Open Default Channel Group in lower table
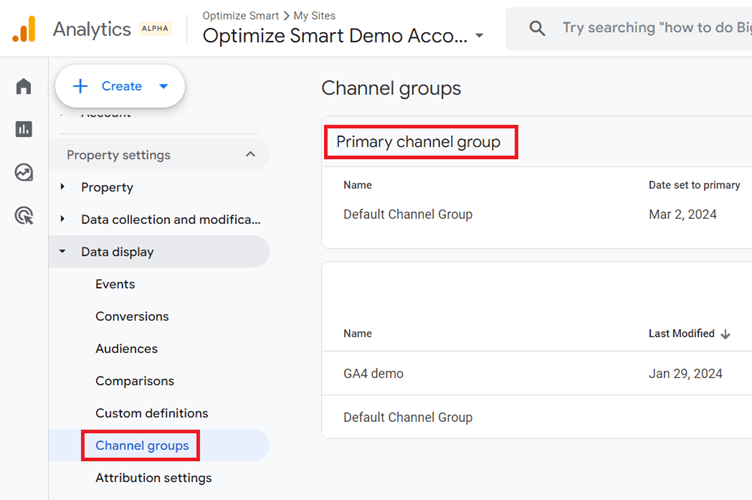Image resolution: width=752 pixels, height=500 pixels. (408, 417)
